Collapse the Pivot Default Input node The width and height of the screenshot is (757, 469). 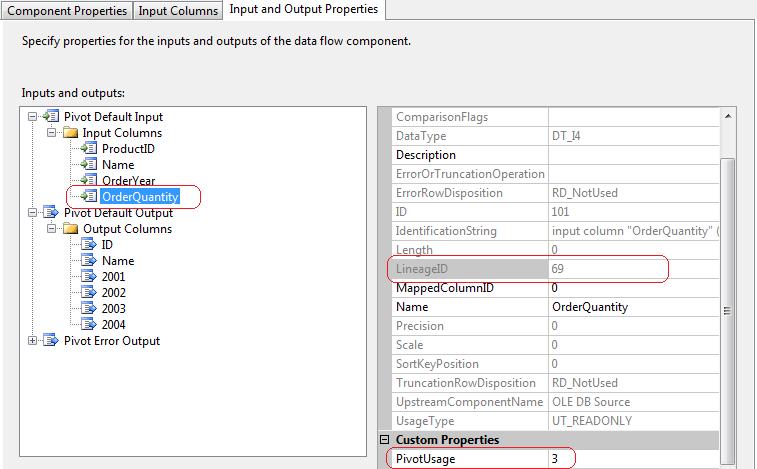[x=34, y=117]
